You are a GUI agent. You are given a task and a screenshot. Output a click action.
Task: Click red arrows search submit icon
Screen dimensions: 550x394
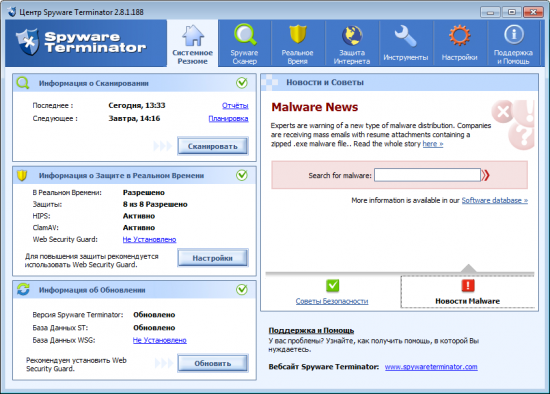click(486, 175)
